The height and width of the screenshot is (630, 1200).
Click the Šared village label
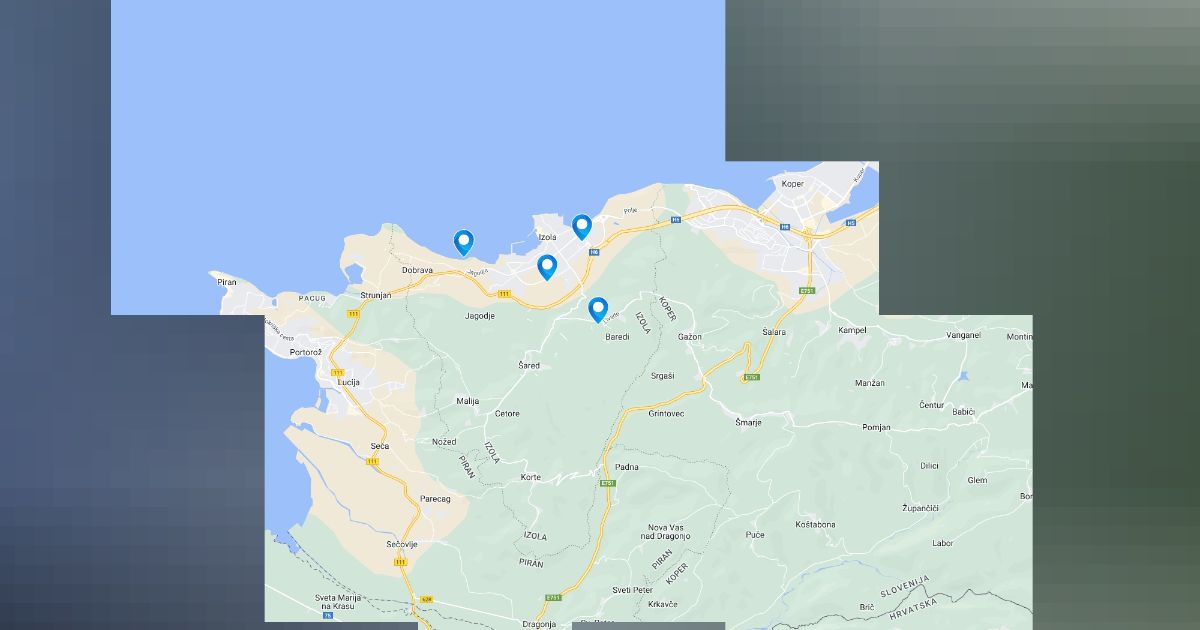(x=529, y=366)
